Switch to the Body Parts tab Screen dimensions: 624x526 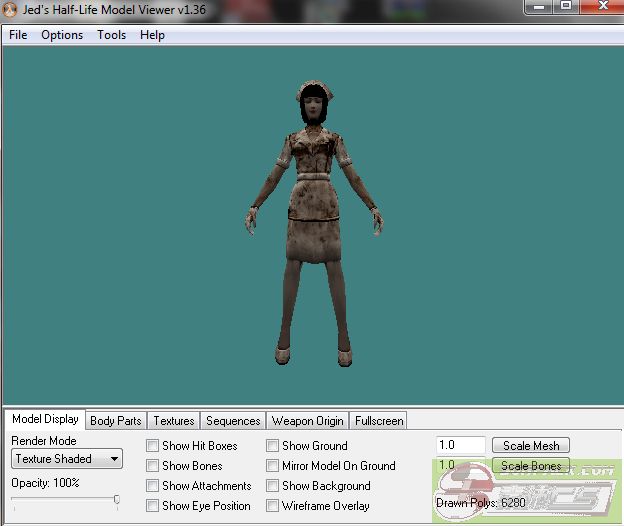[116, 421]
